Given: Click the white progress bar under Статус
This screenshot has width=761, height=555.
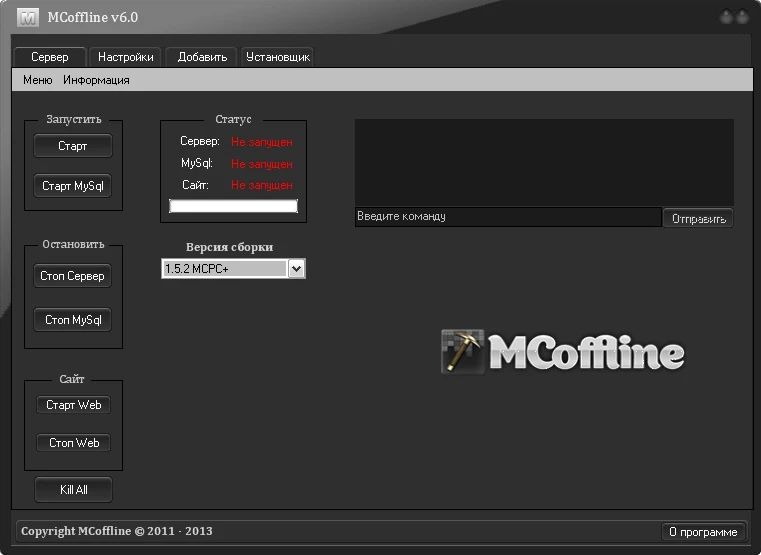Looking at the screenshot, I should [233, 206].
